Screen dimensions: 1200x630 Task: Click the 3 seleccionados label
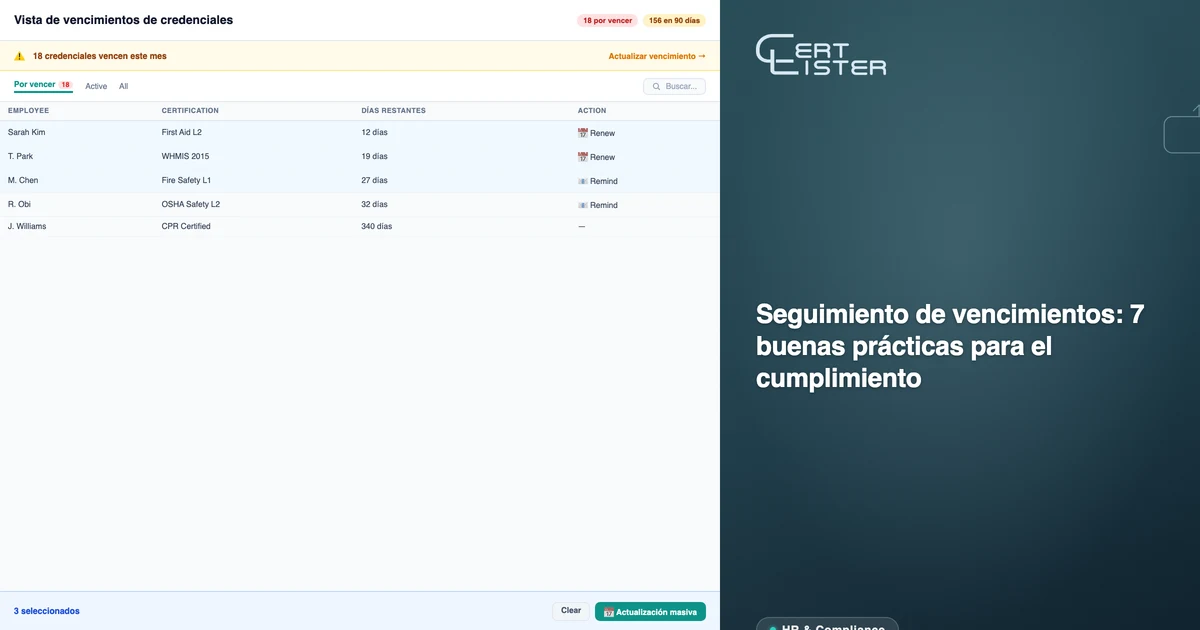pyautogui.click(x=47, y=611)
